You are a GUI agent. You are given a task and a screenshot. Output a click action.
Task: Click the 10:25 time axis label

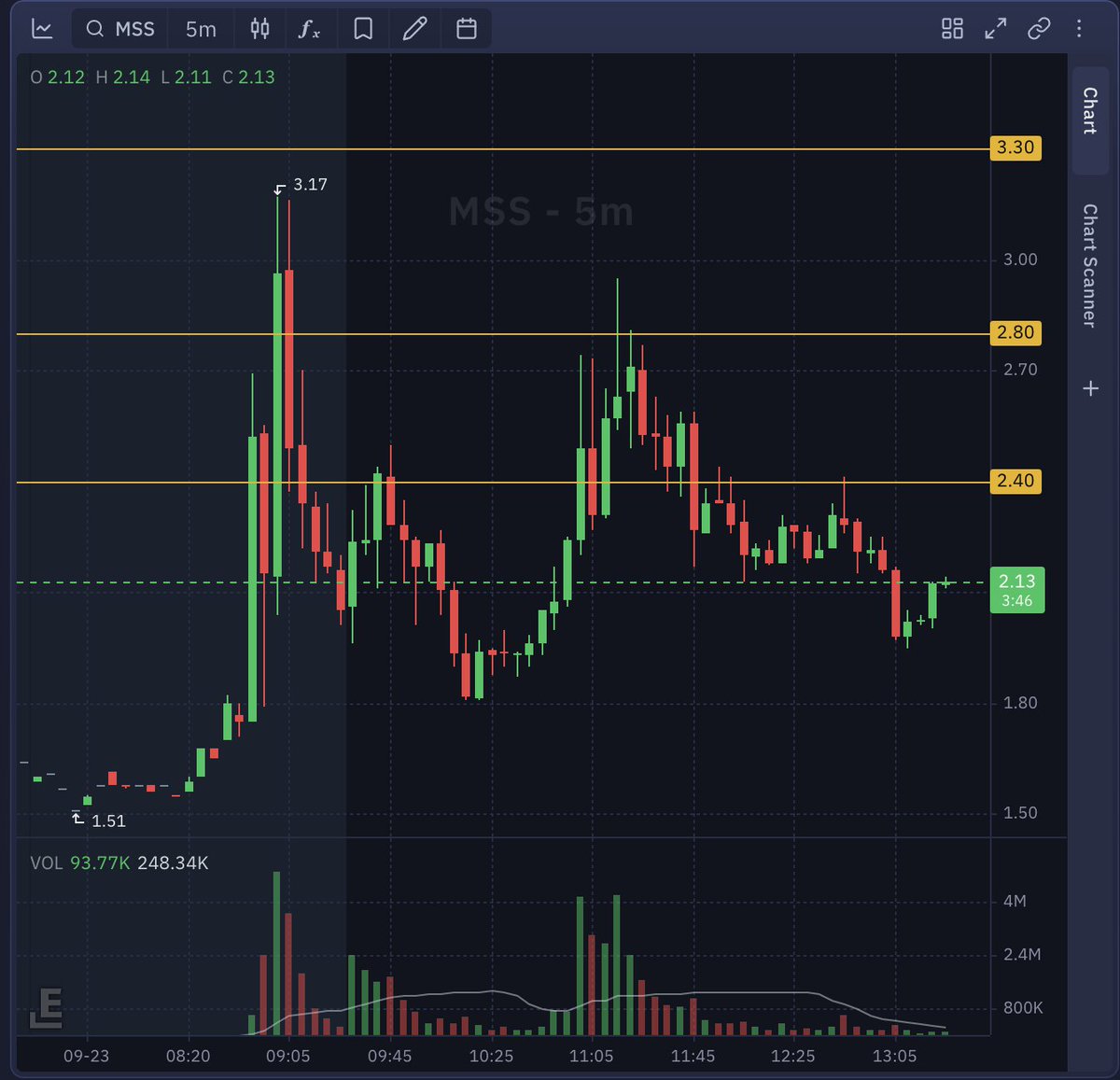click(491, 1056)
